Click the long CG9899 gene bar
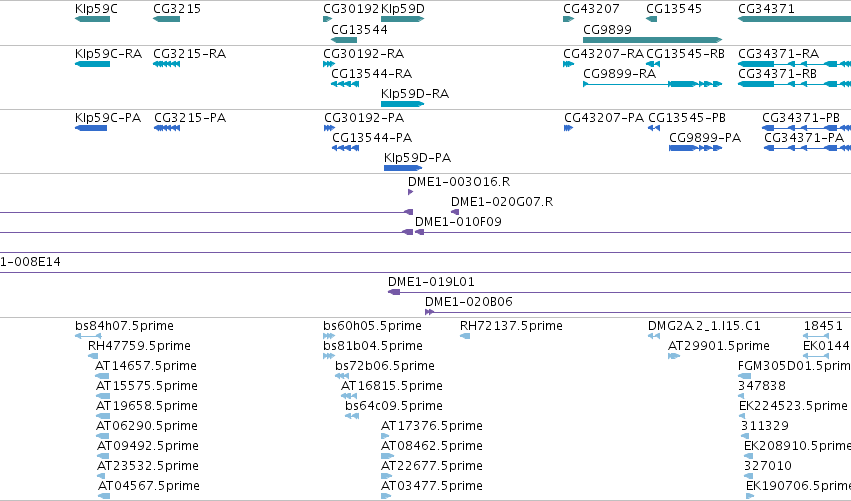 click(652, 40)
